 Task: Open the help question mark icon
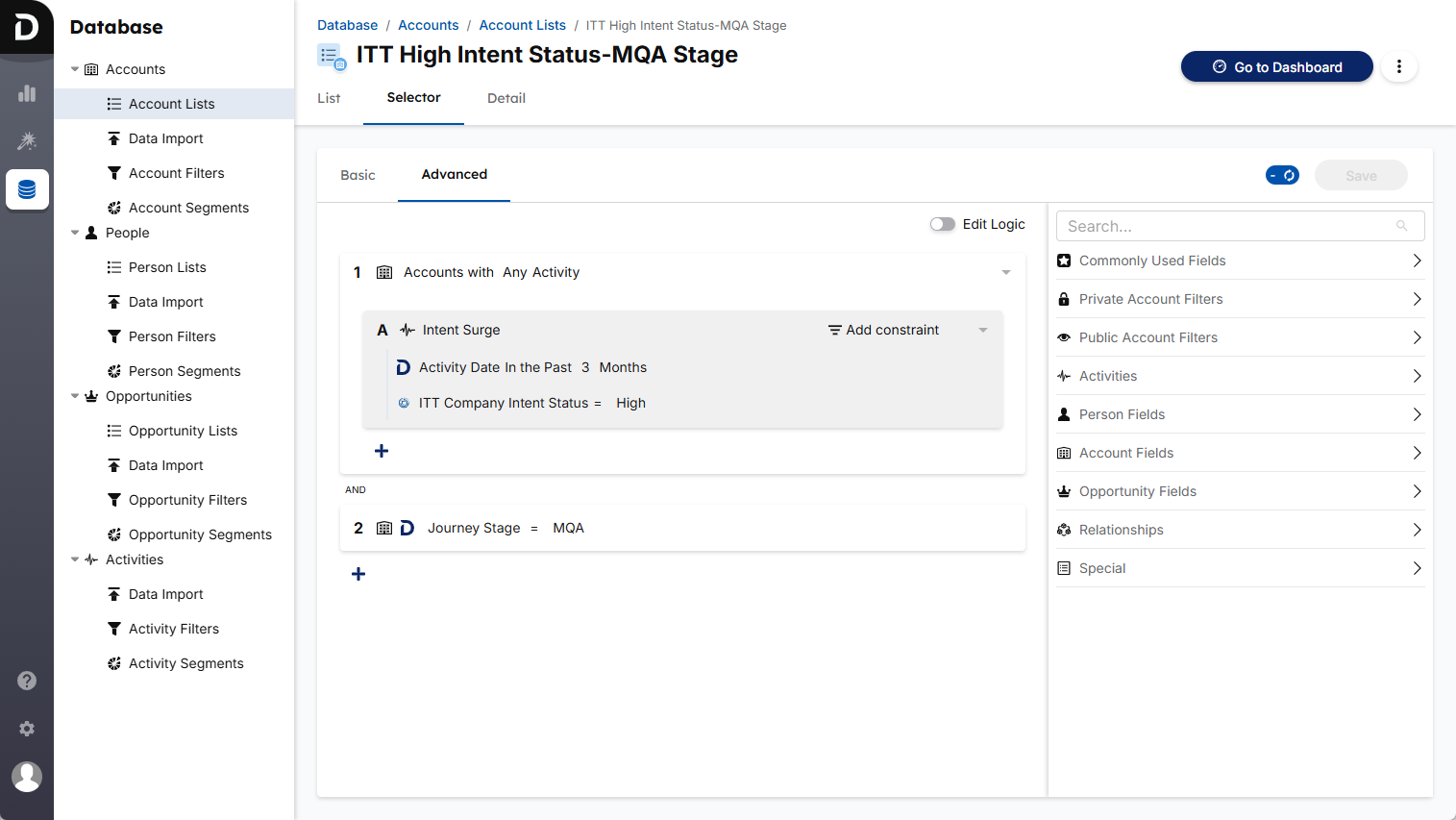coord(27,681)
